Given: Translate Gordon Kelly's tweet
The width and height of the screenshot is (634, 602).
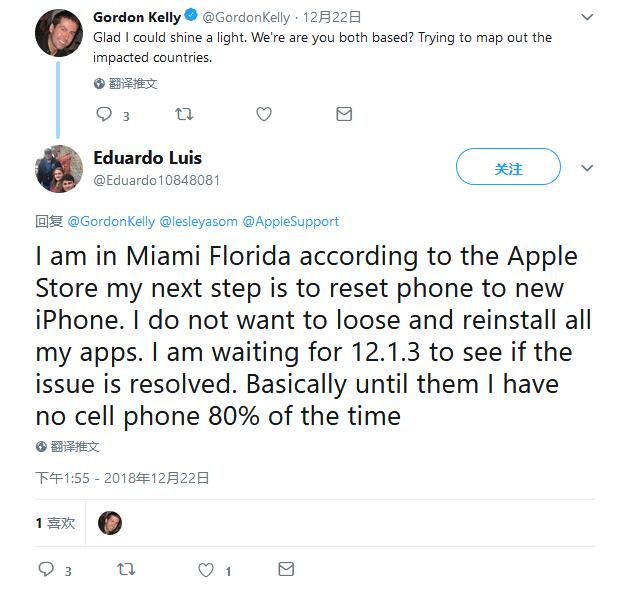Looking at the screenshot, I should [x=125, y=84].
